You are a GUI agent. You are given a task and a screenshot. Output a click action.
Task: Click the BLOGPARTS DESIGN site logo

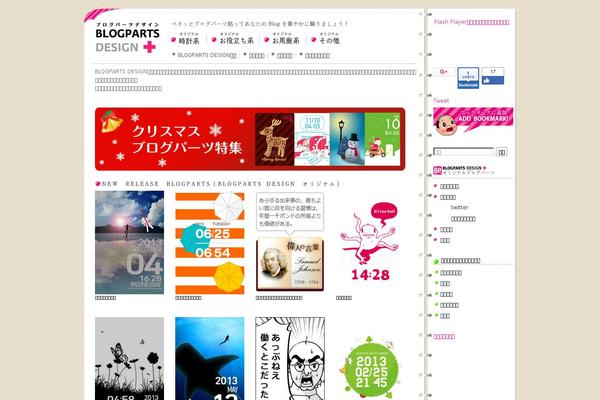click(127, 38)
